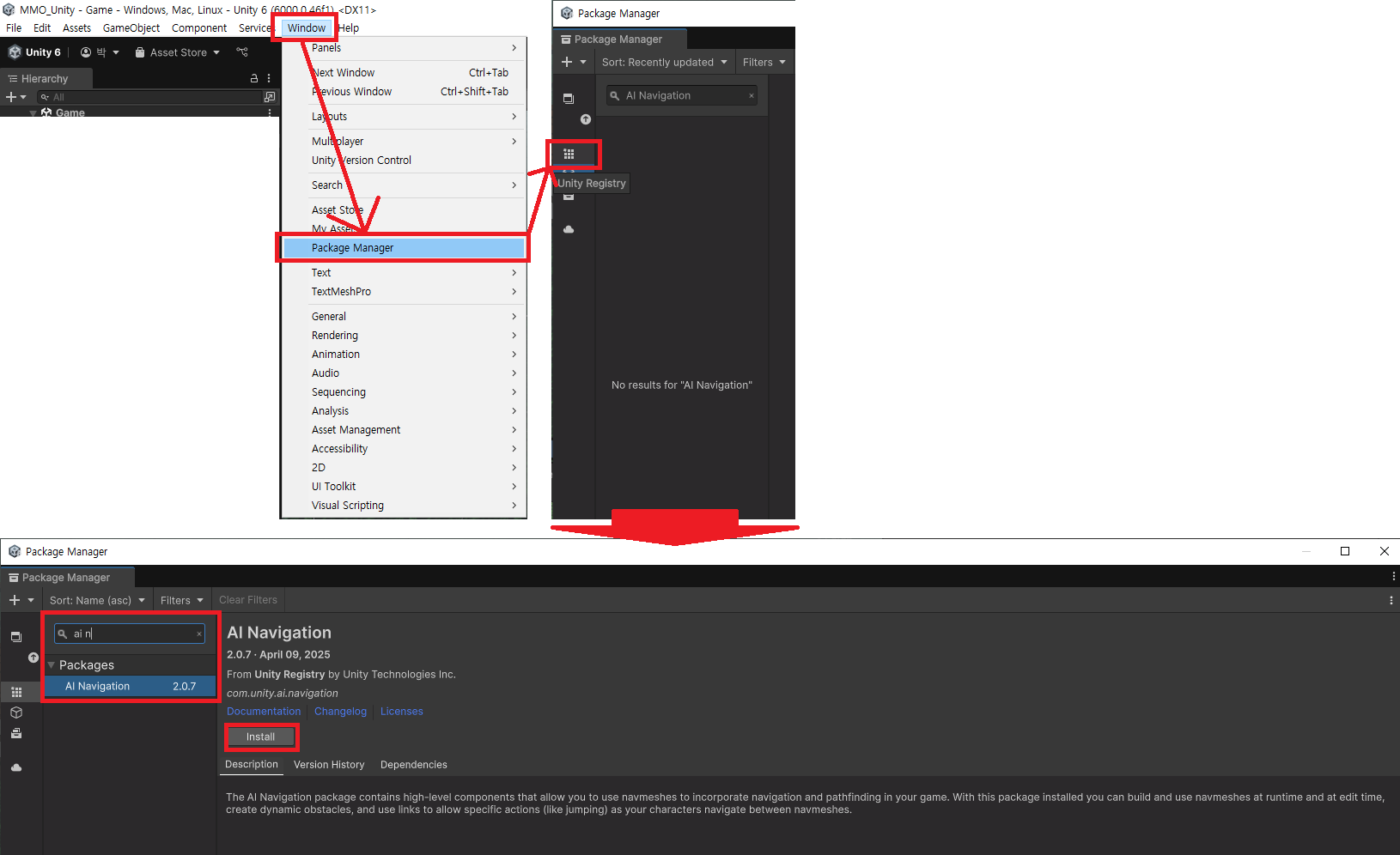Open the Licenses link
The height and width of the screenshot is (855, 1400).
(x=402, y=712)
